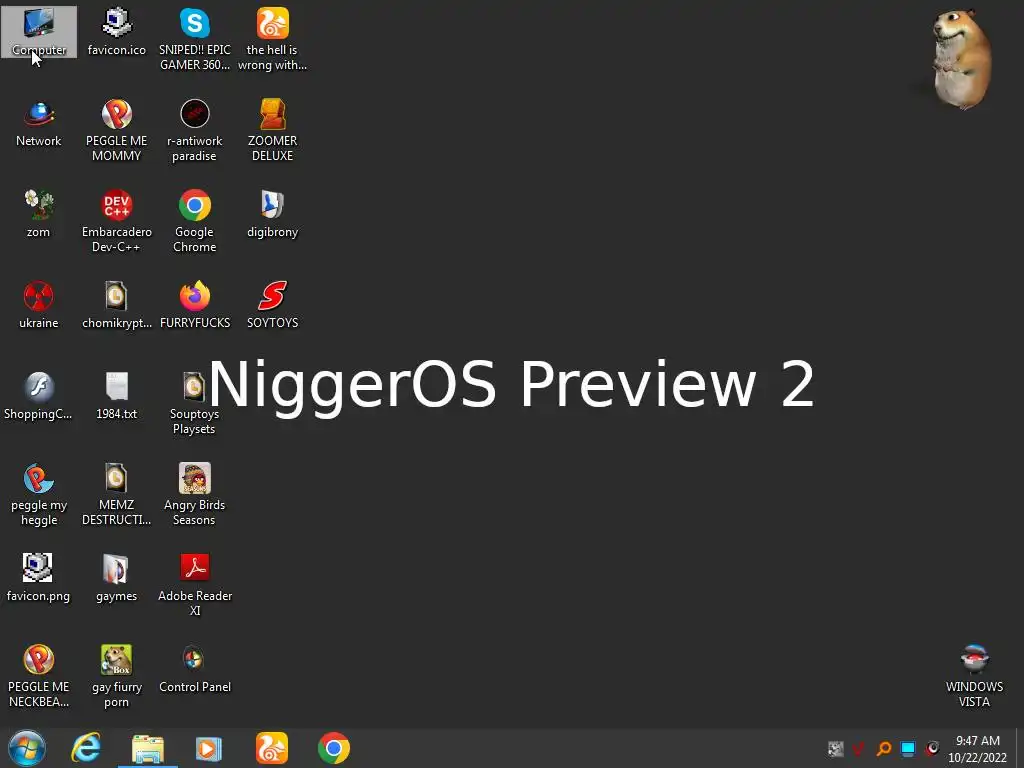Select the Angry Birds Seasons shortcut

(x=195, y=494)
